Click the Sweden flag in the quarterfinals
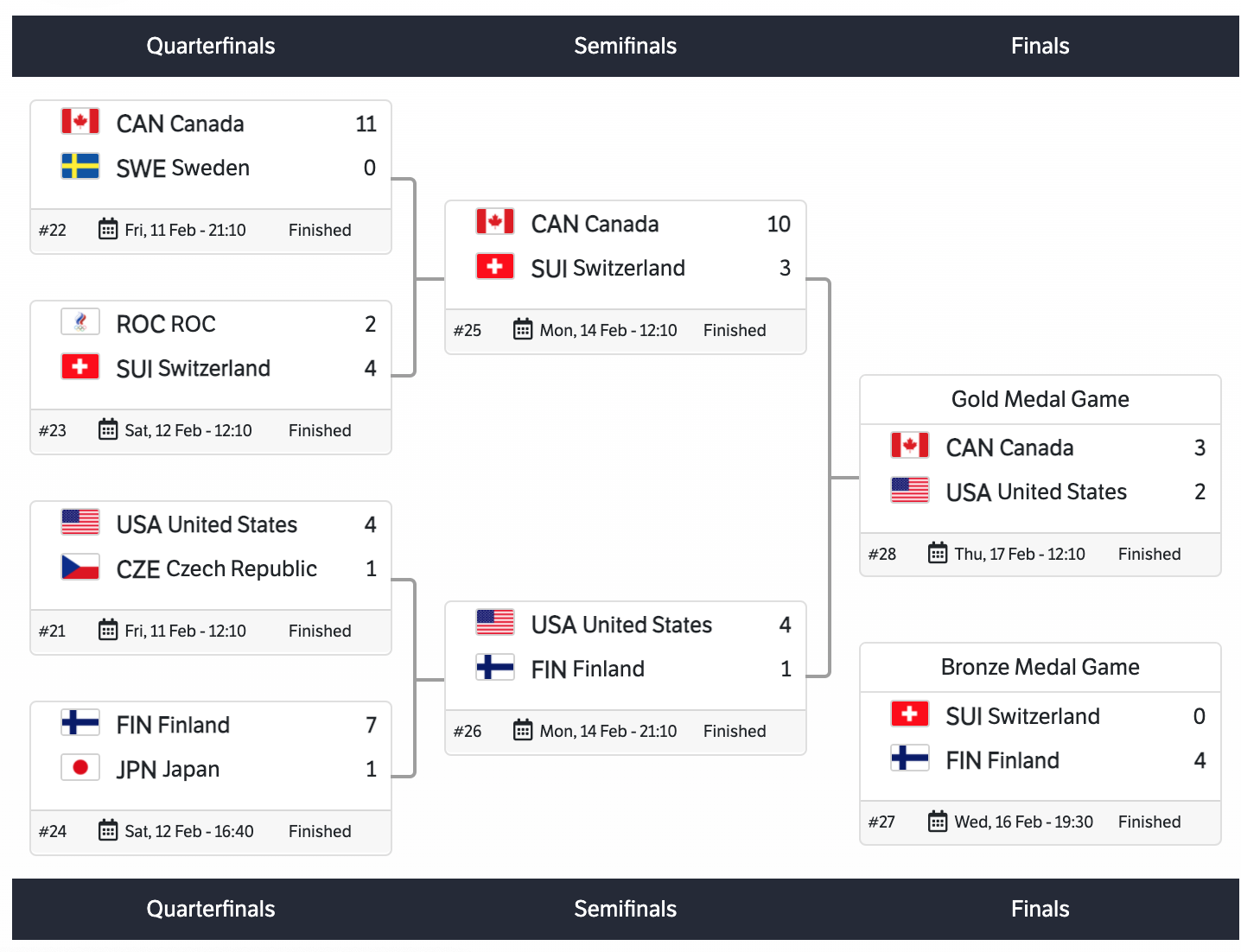Image resolution: width=1241 pixels, height=952 pixels. click(x=80, y=166)
